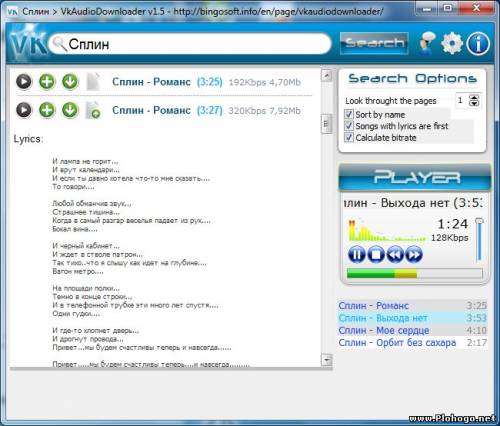Uncheck Songs with lyrics are first

(349, 126)
